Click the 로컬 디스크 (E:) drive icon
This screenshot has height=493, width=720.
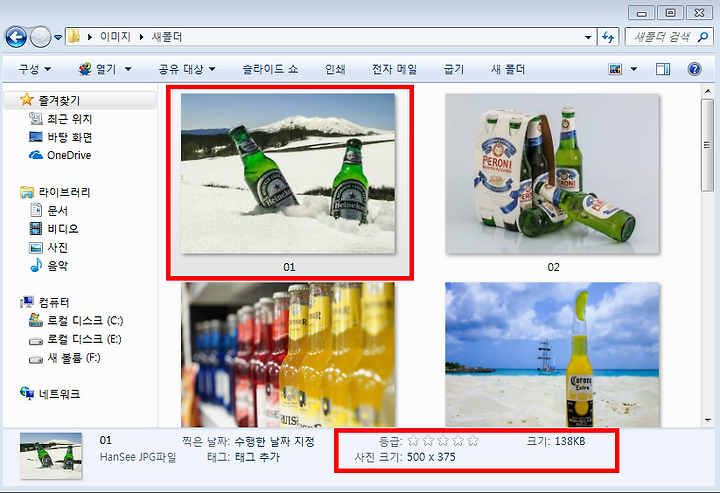pos(36,341)
